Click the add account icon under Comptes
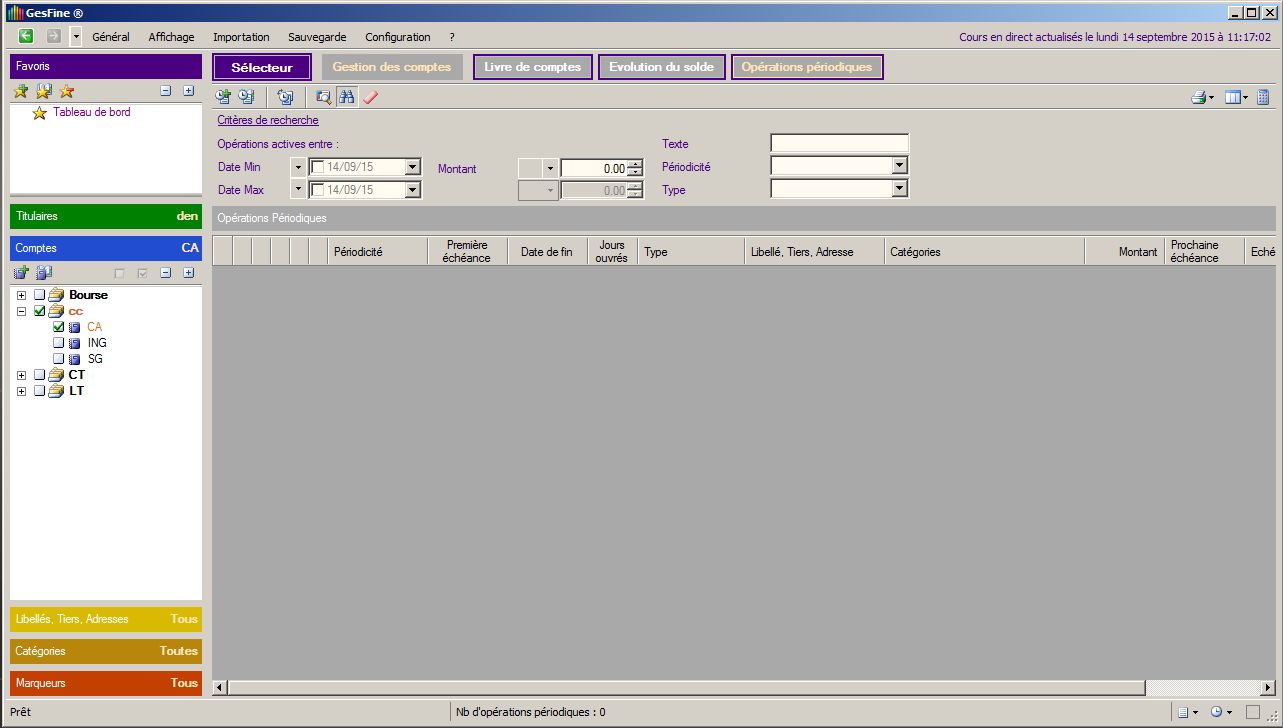This screenshot has height=728, width=1283. tap(21, 272)
